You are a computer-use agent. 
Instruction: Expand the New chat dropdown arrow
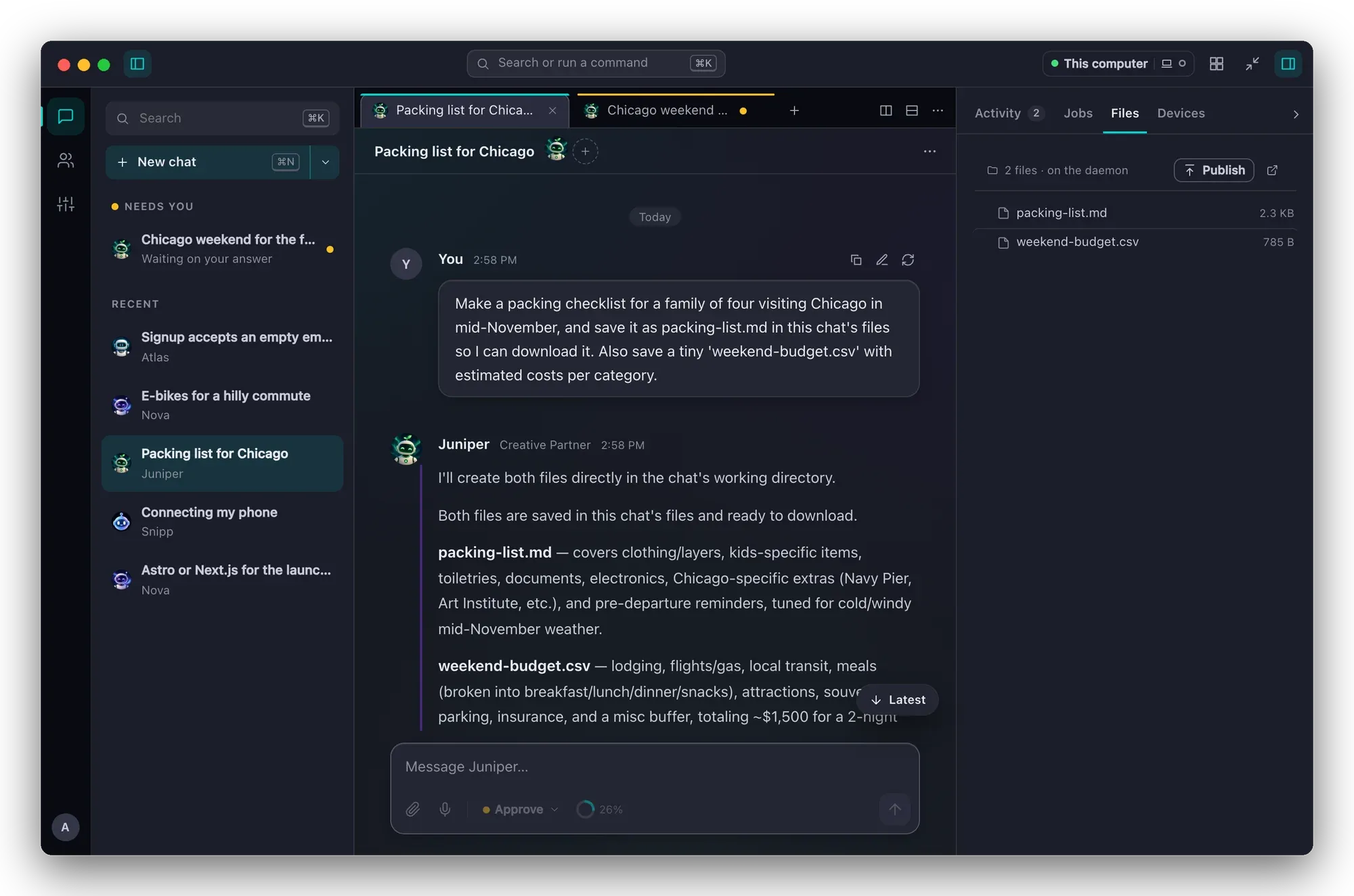click(326, 162)
